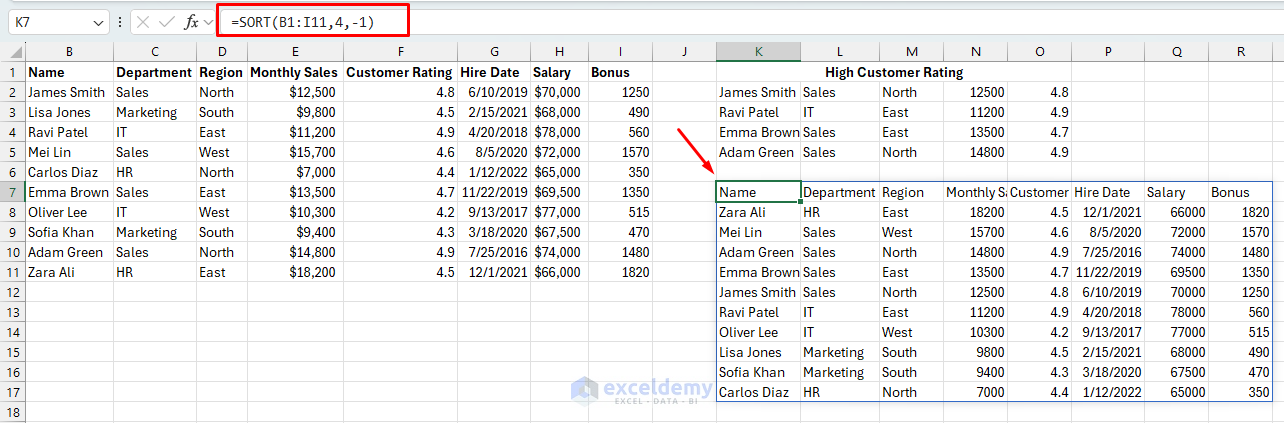1284x423 pixels.
Task: Select column R header
Action: [1240, 52]
